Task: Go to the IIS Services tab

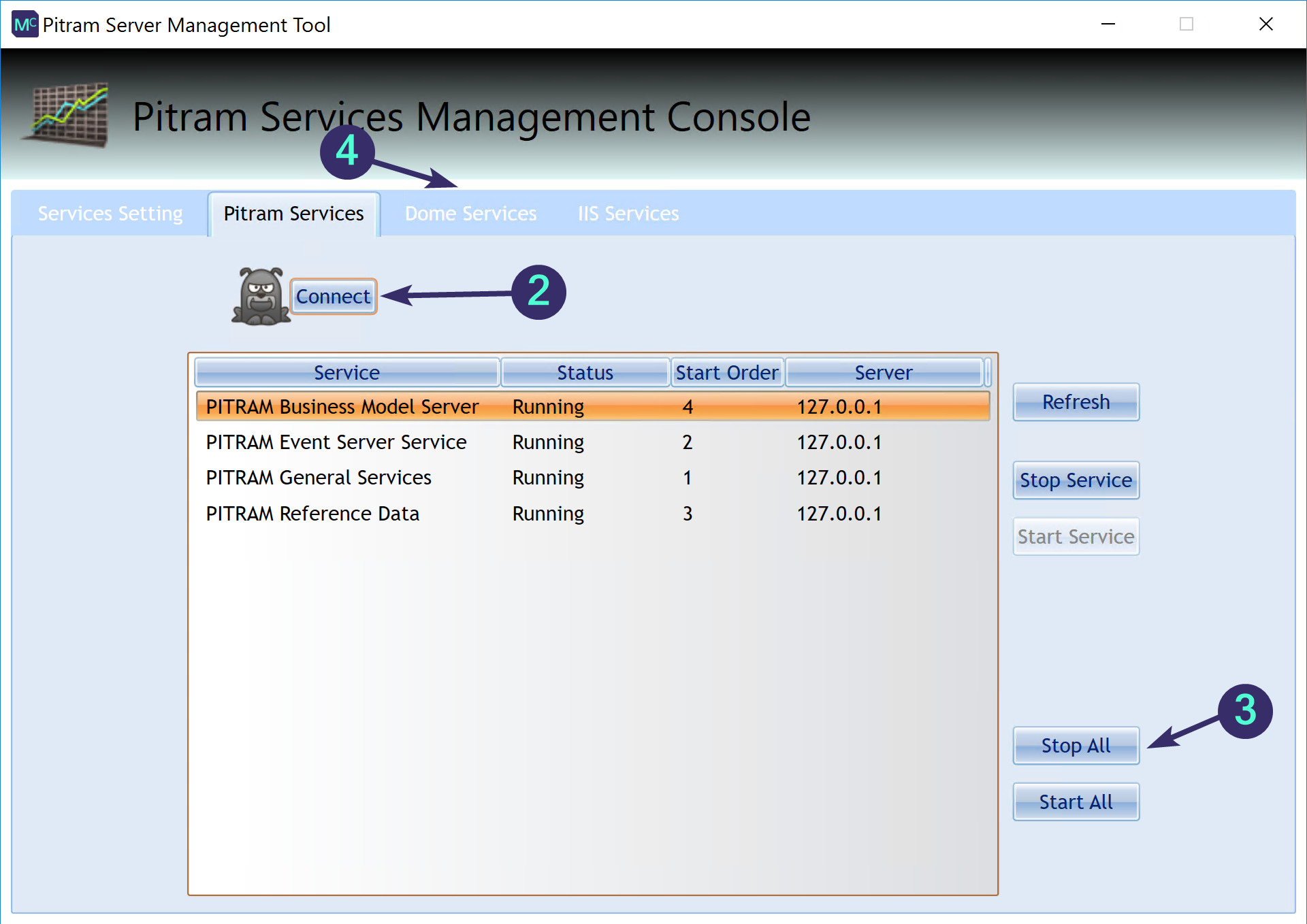Action: (628, 214)
